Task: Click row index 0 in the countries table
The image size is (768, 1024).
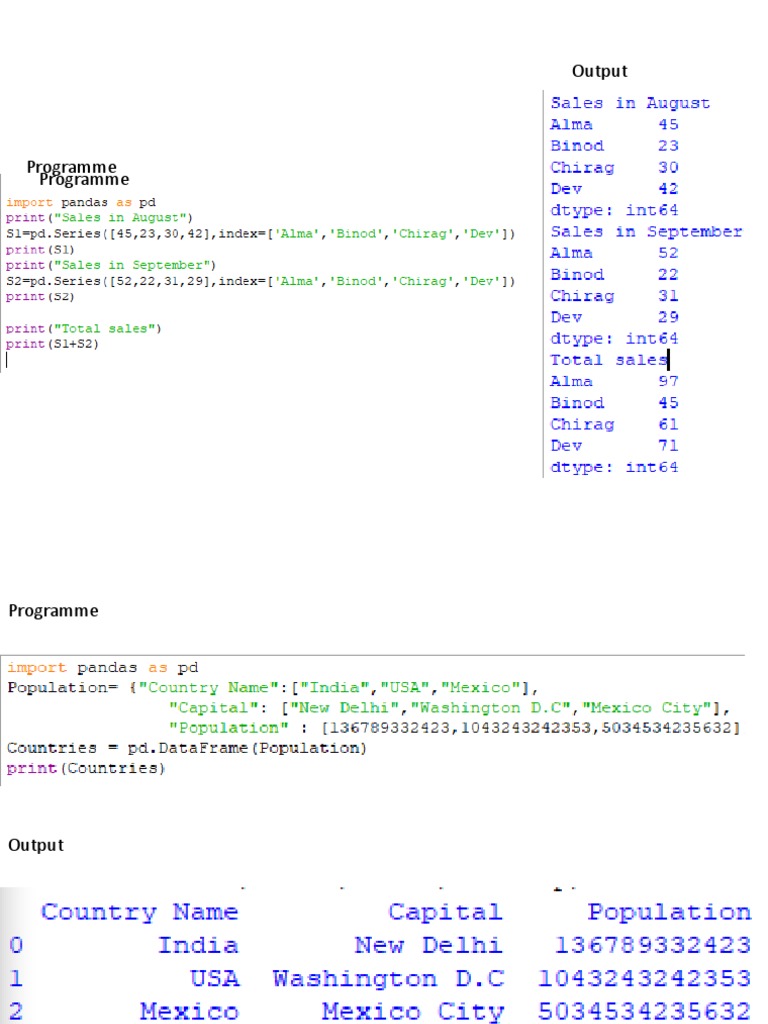Action: point(16,945)
